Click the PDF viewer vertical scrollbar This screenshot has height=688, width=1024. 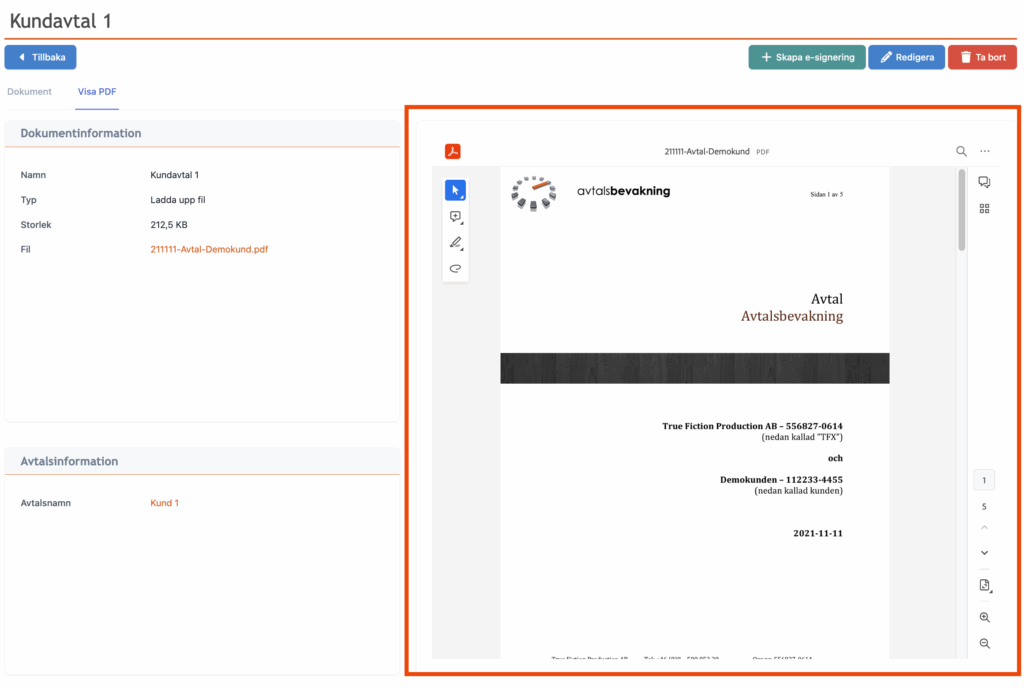pyautogui.click(x=962, y=210)
